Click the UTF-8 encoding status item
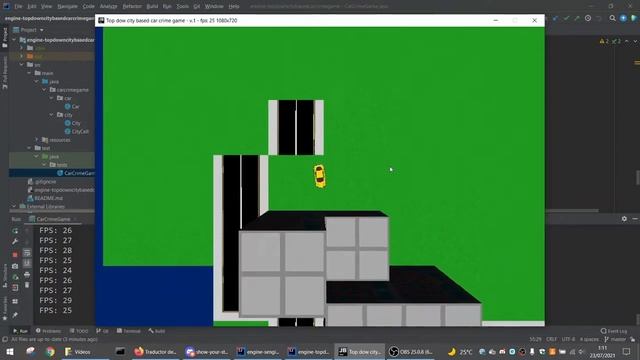The image size is (640, 360). tap(568, 339)
